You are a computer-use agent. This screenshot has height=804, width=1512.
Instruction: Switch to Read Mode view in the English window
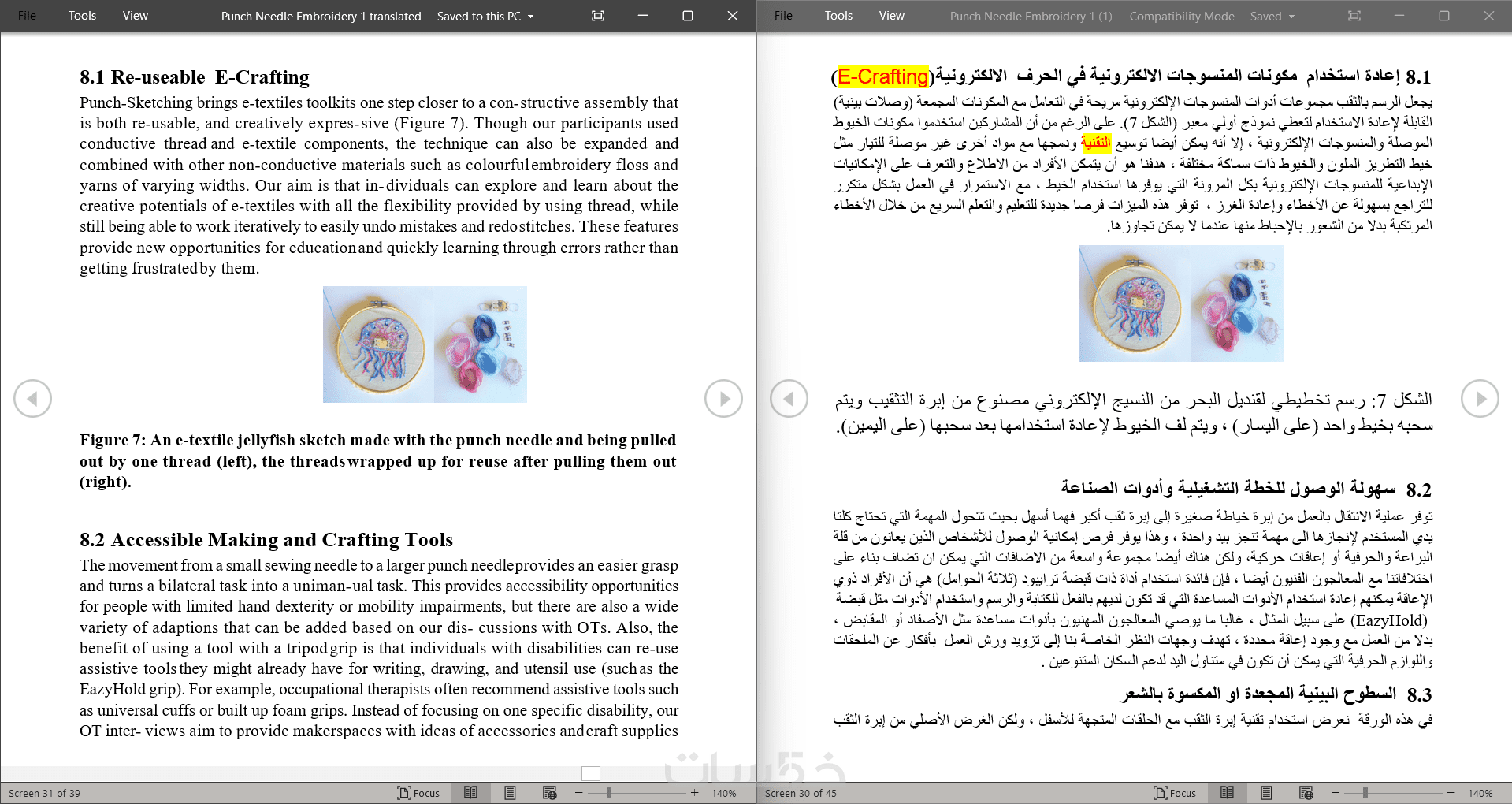pos(470,793)
